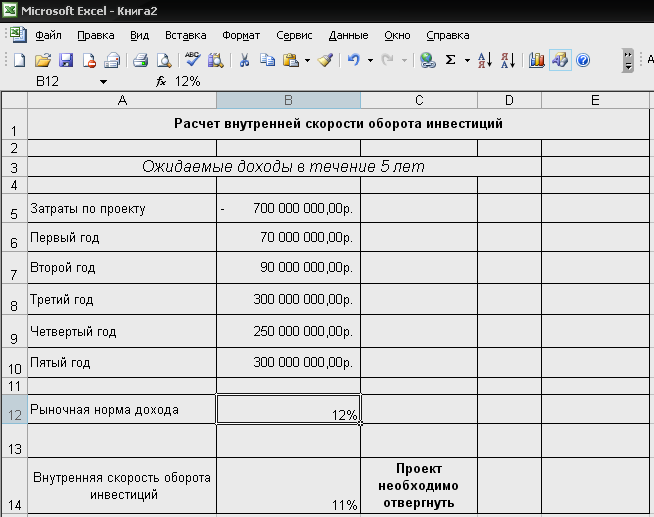Paste from clipboard icon

click(x=291, y=60)
